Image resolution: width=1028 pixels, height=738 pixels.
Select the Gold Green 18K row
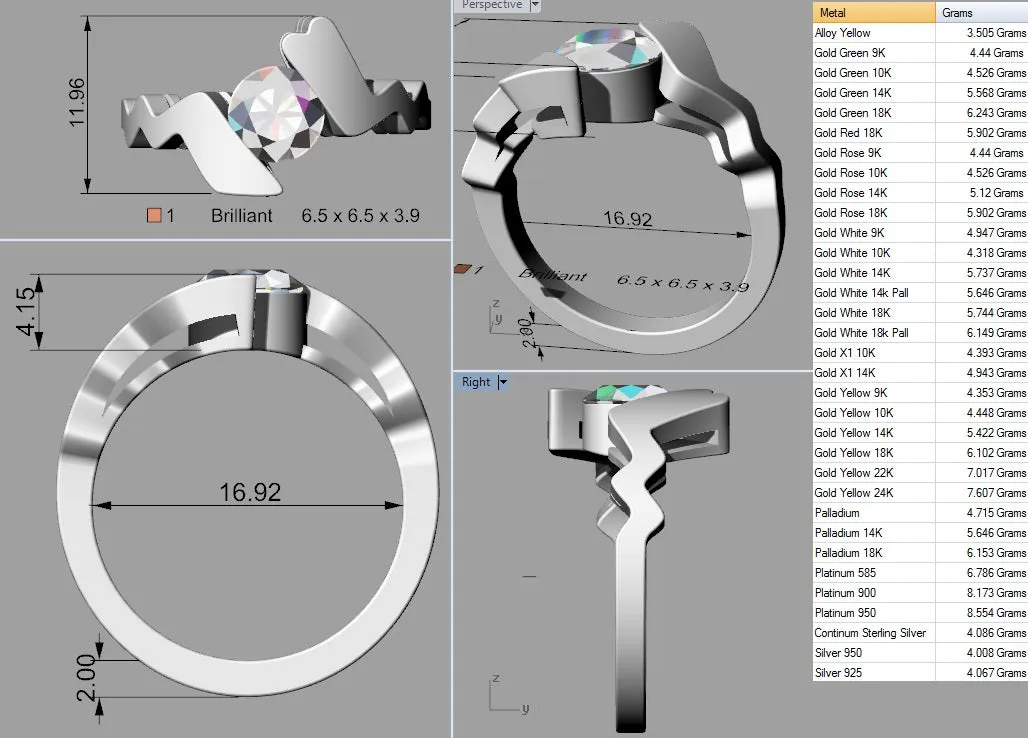point(920,113)
